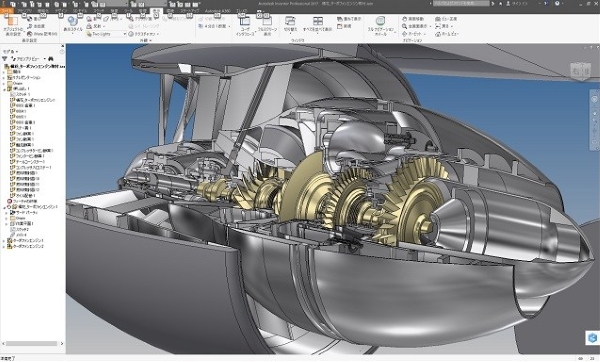Open the Quarter Section View dropdown
The image size is (600, 362).
tap(214, 26)
